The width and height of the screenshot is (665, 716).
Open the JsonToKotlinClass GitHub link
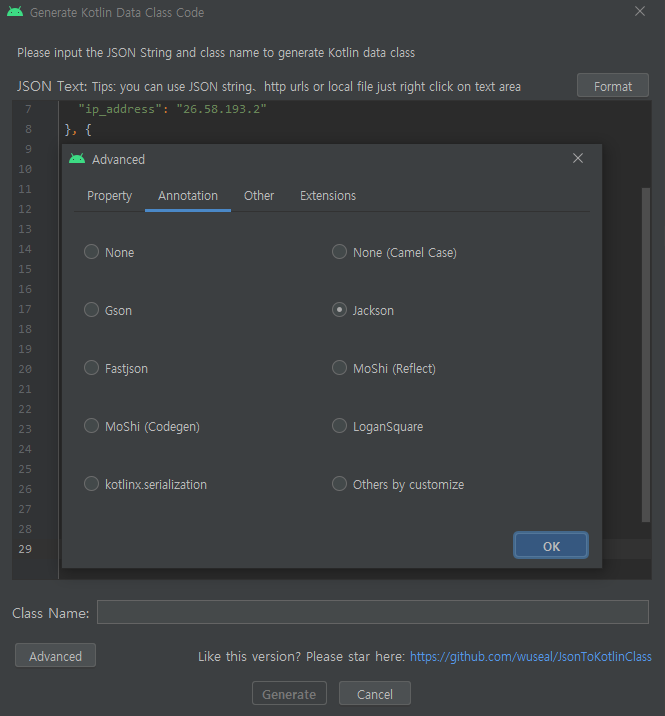point(530,656)
